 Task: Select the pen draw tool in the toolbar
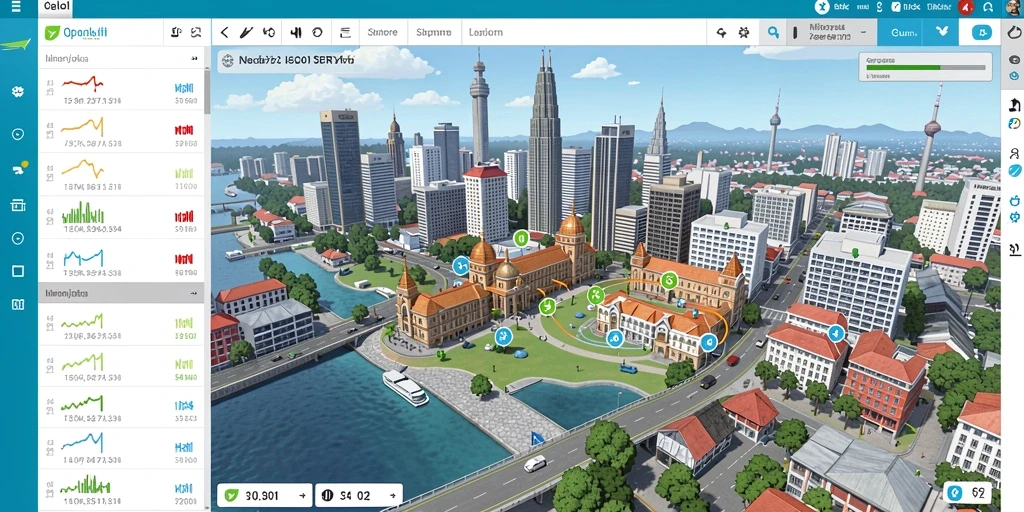[x=246, y=32]
